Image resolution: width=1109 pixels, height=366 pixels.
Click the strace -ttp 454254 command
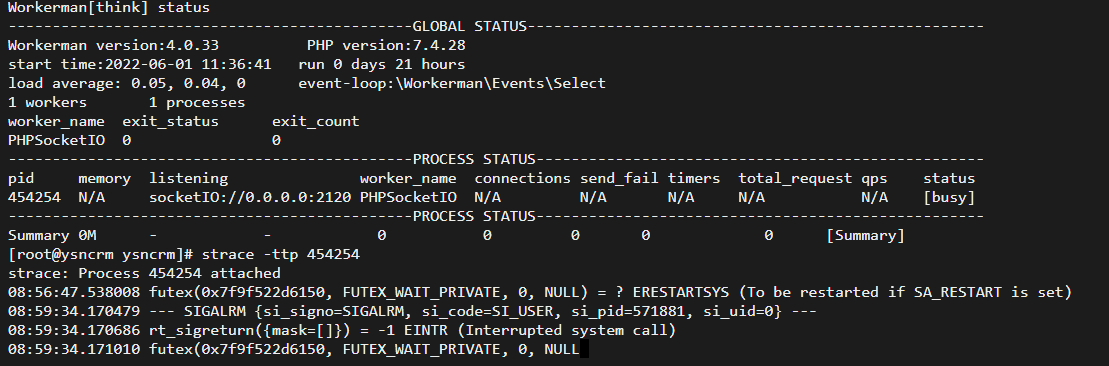(281, 254)
